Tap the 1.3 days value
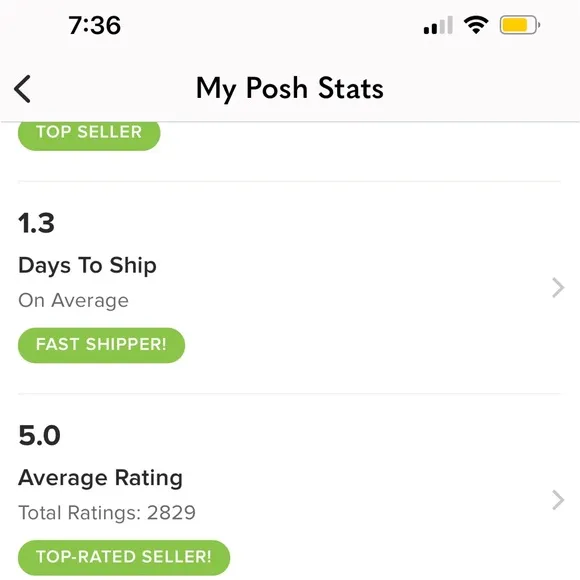This screenshot has width=580, height=580. tap(36, 223)
